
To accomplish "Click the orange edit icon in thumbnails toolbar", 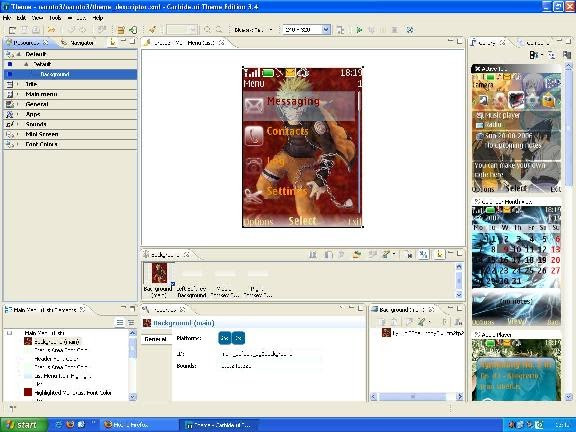I will click(356, 255).
